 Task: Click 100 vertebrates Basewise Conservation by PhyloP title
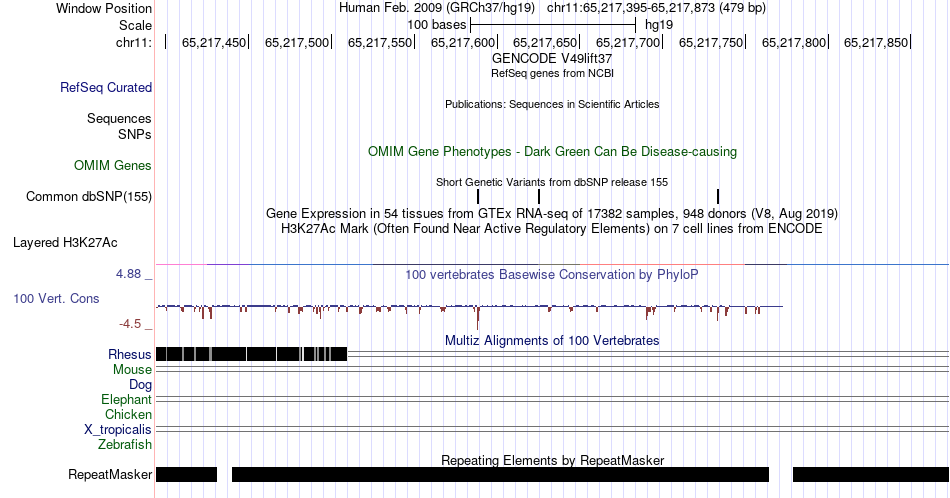(552, 274)
